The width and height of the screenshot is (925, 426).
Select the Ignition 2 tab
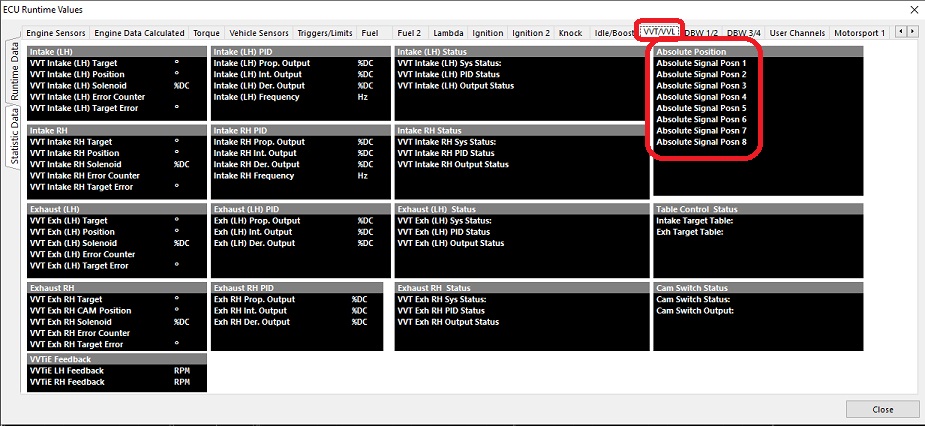click(x=530, y=33)
